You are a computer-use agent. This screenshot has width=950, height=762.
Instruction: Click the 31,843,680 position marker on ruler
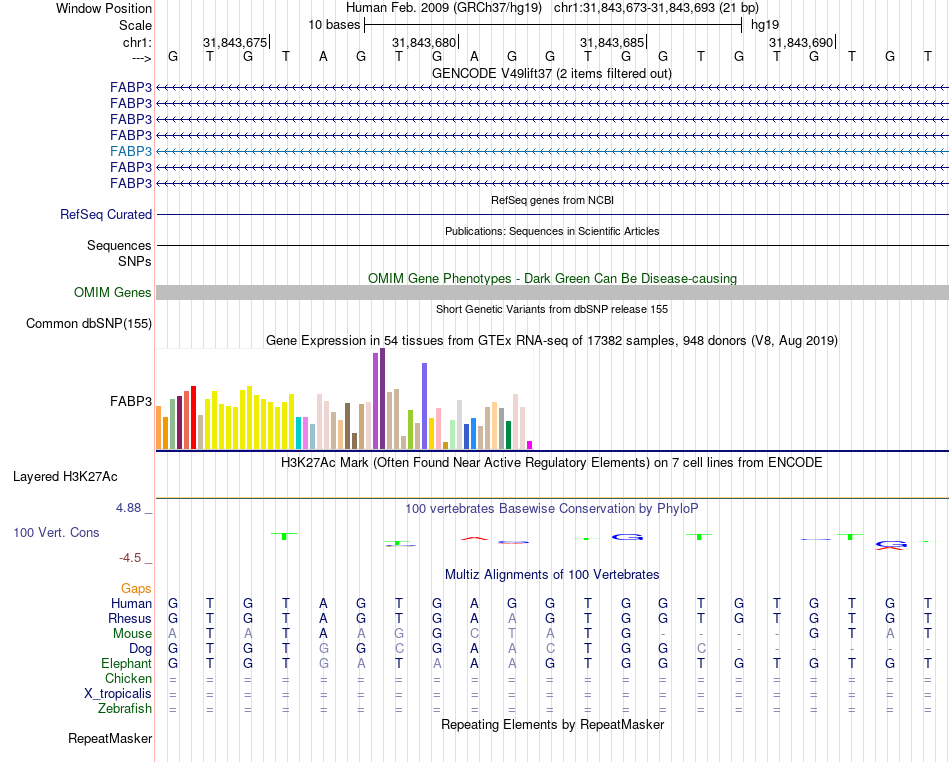(425, 42)
